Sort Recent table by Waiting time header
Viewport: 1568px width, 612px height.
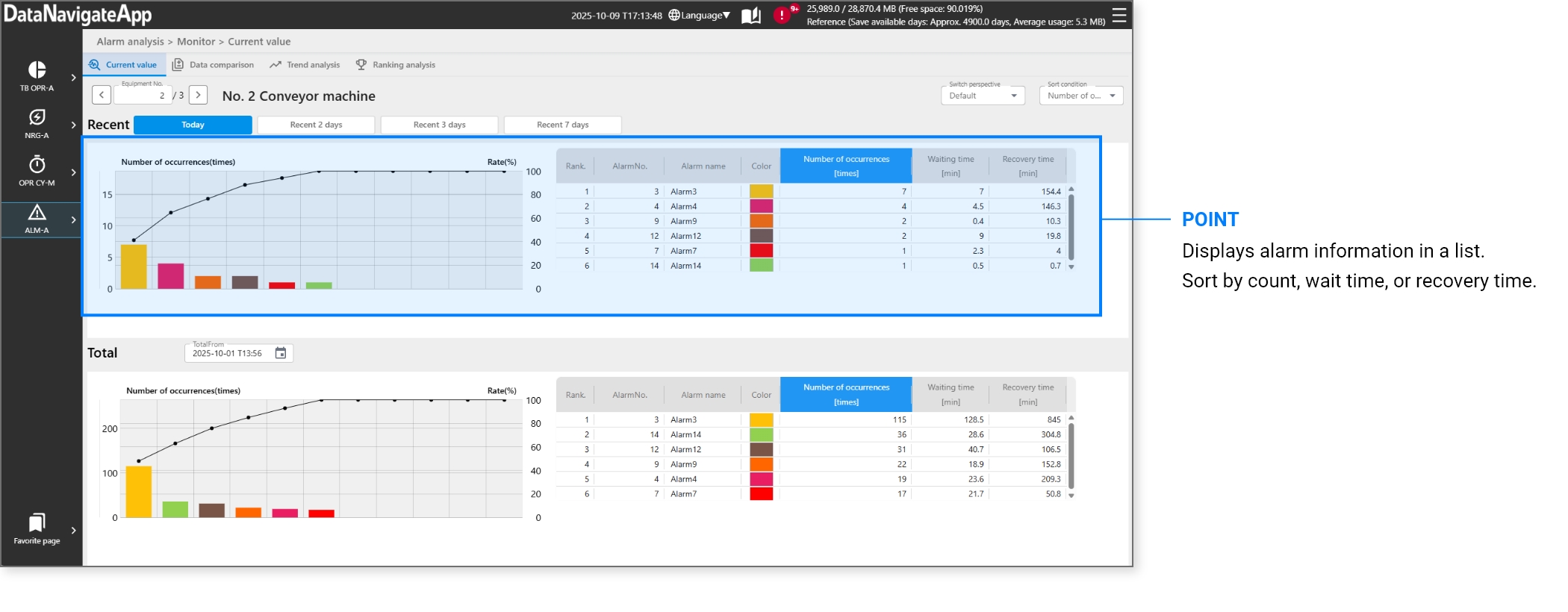950,166
